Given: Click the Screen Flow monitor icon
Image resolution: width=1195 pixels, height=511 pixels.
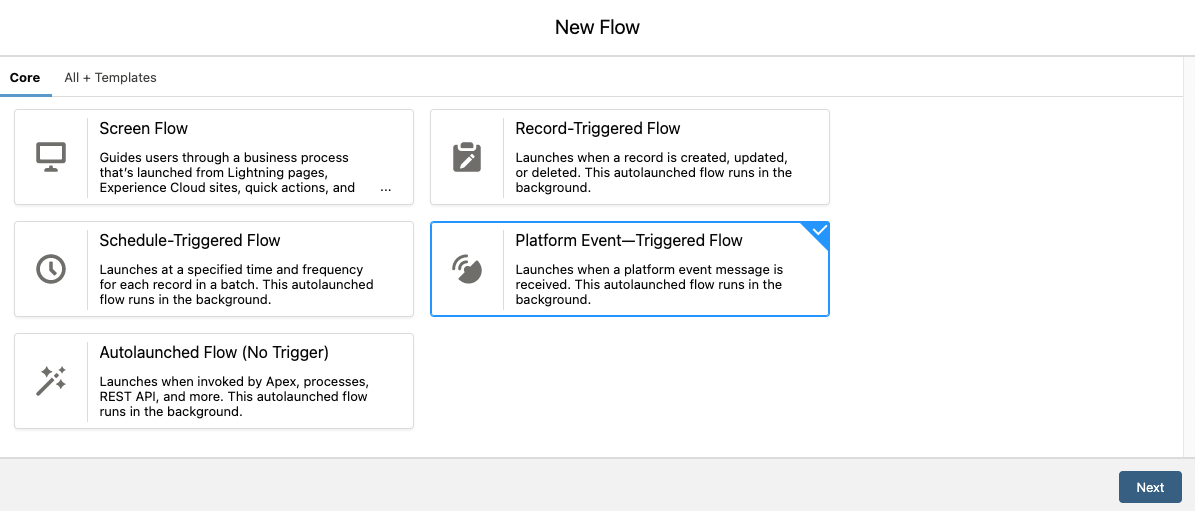Looking at the screenshot, I should 51,157.
